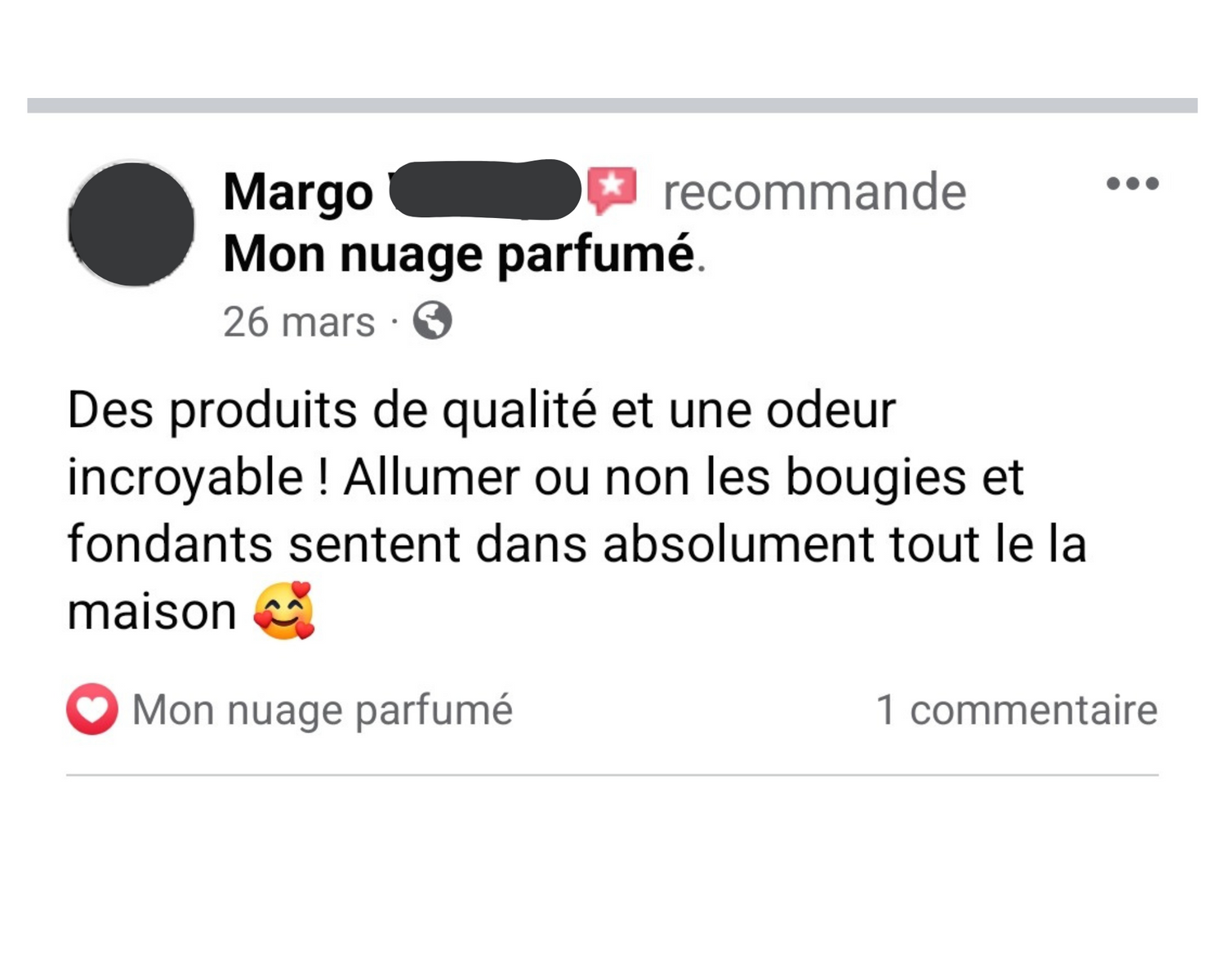Open the poster's circular profile picture
The image size is (1225, 980).
pyautogui.click(x=131, y=223)
